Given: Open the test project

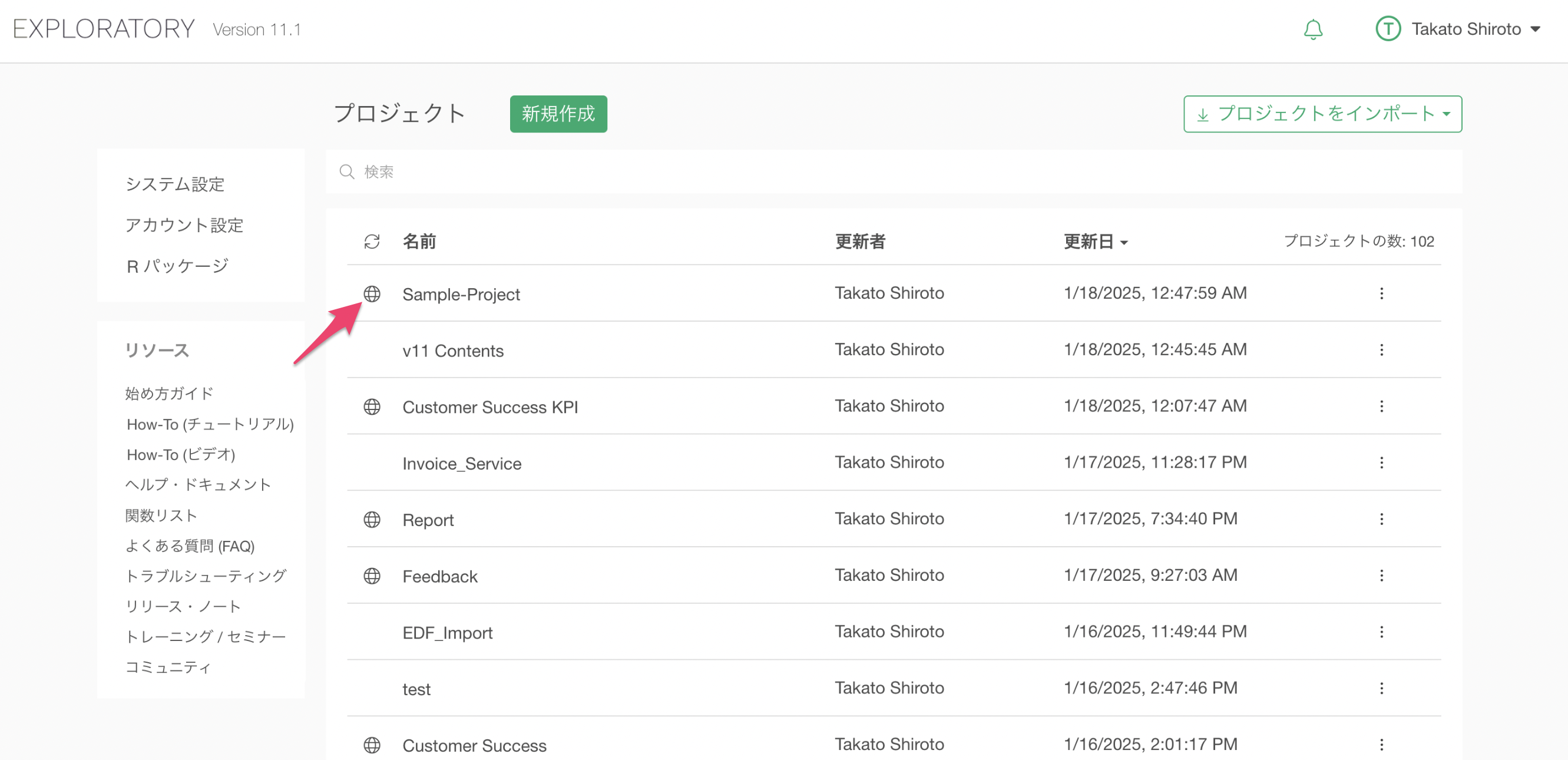Looking at the screenshot, I should (416, 689).
